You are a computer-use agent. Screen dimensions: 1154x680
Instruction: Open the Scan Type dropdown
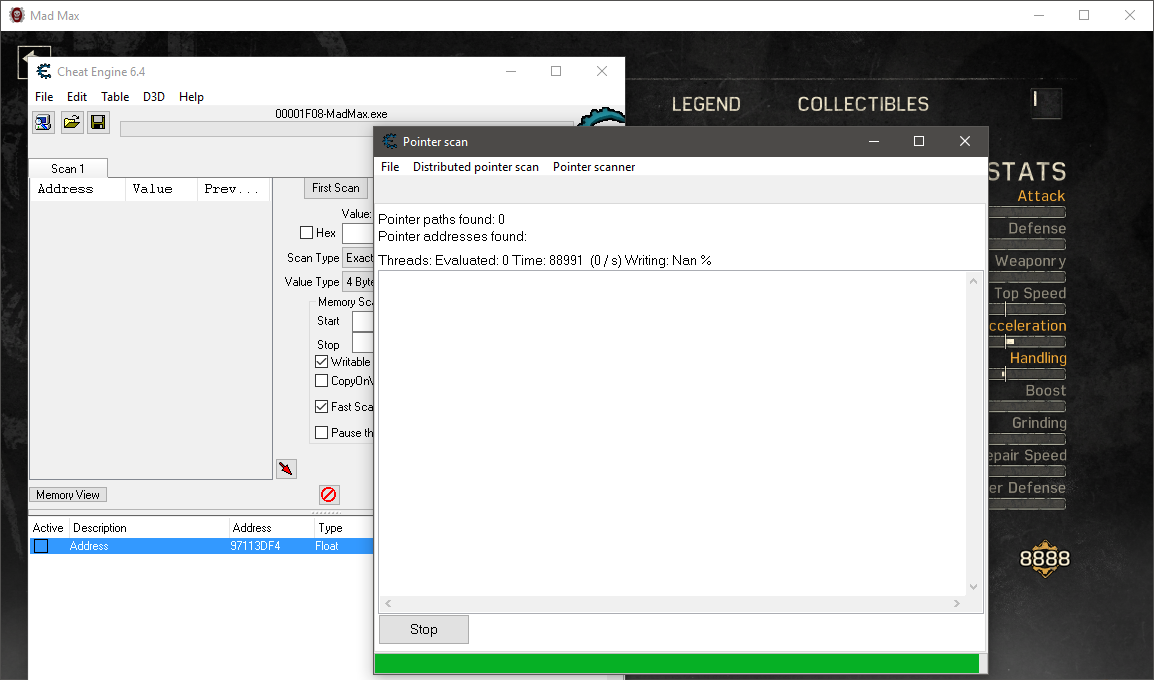point(358,258)
